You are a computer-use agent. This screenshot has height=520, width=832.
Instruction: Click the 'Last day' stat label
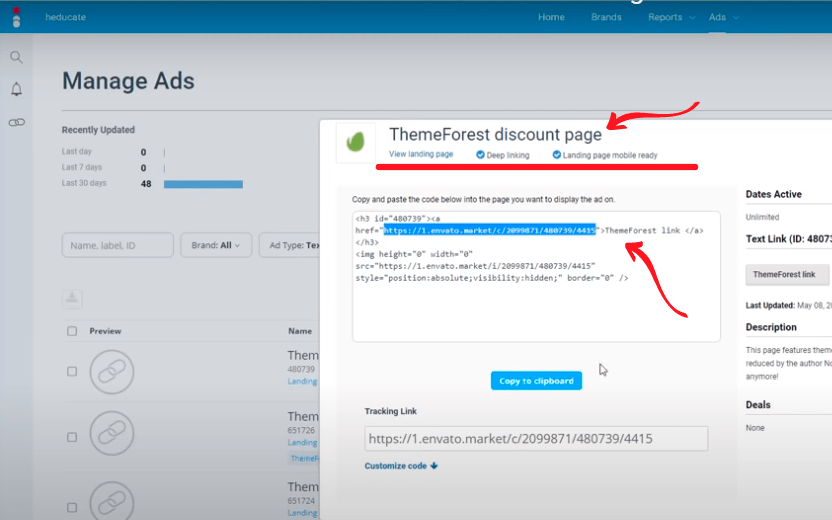[x=76, y=151]
